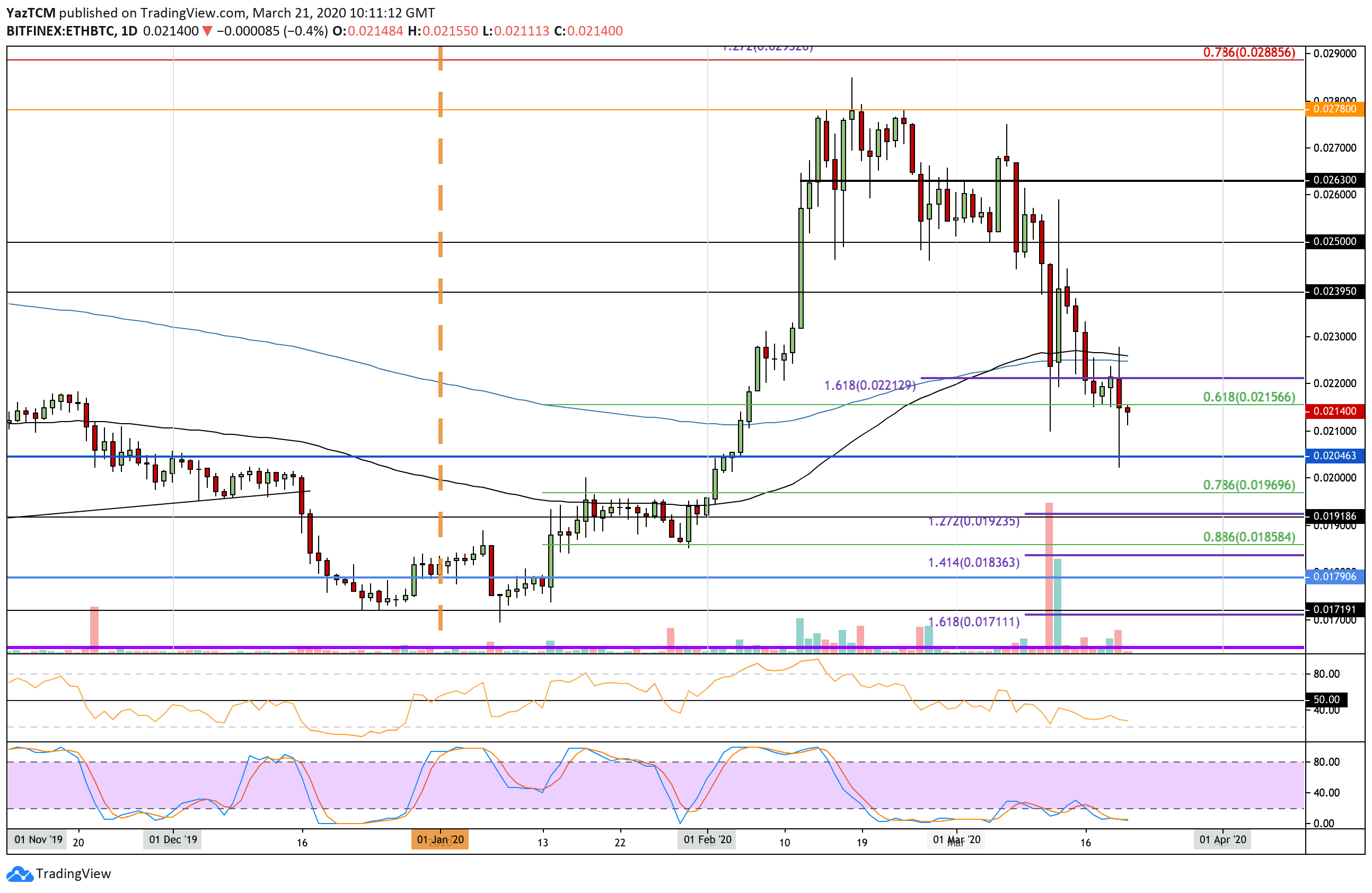Click the 01 Jan '20 orange date marker
Image resolution: width=1372 pixels, height=893 pixels.
(441, 840)
